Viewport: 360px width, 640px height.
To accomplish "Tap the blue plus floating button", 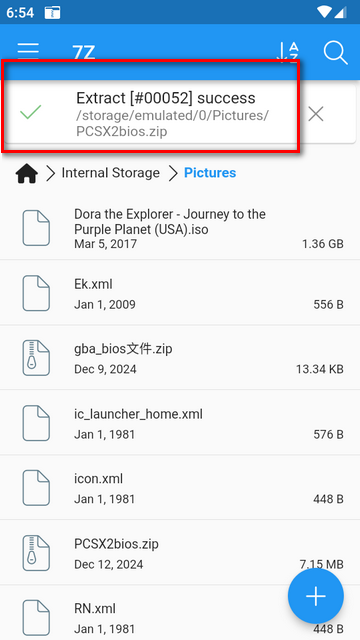I will 316,596.
